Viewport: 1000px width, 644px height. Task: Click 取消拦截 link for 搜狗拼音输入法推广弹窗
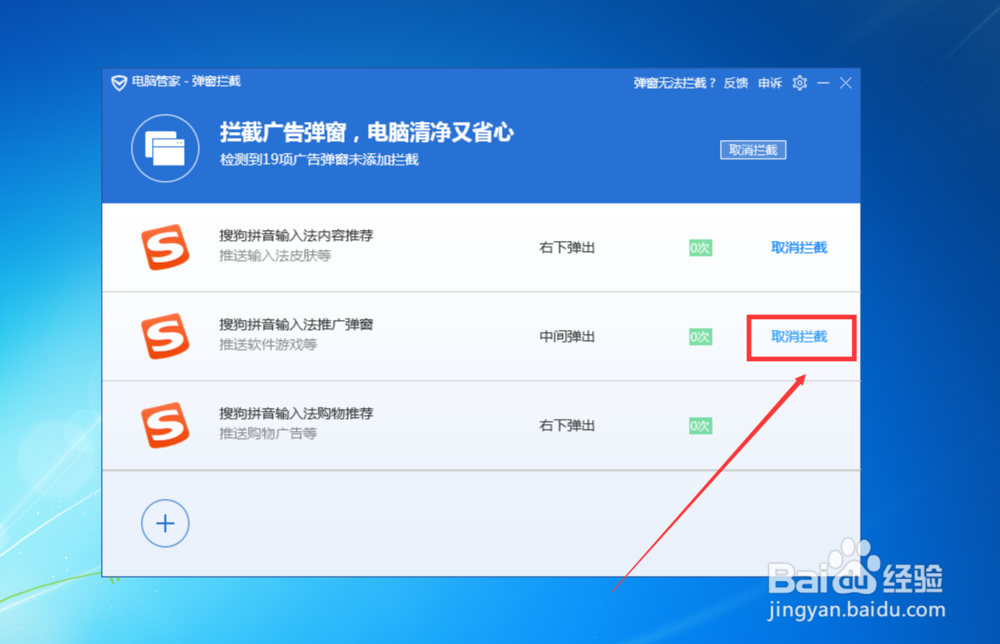tap(799, 337)
